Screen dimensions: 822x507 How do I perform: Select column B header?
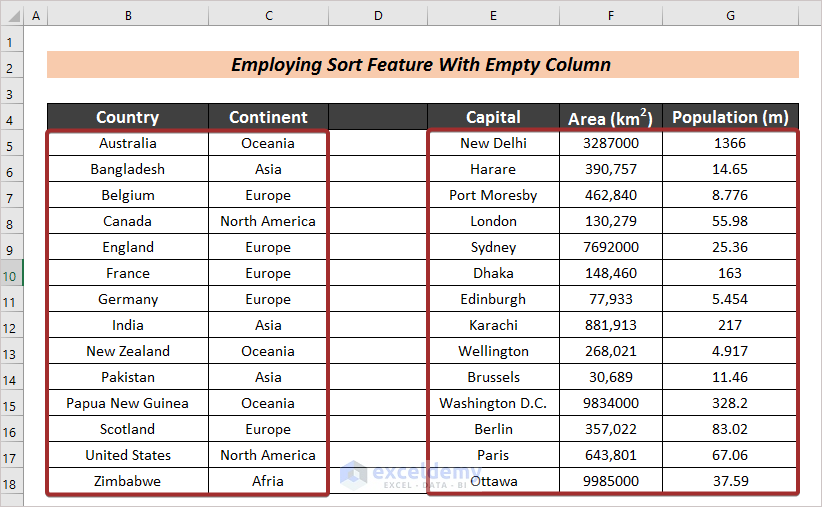128,16
